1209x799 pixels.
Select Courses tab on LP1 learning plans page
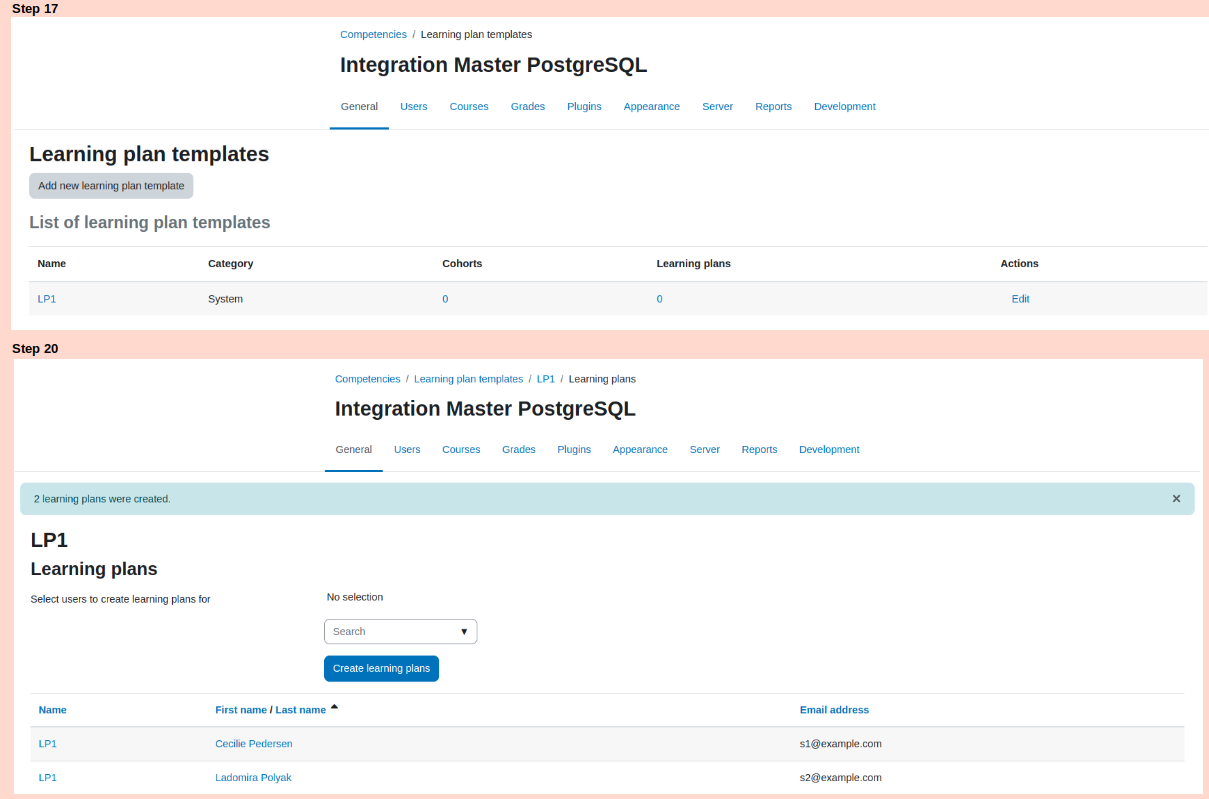(461, 450)
